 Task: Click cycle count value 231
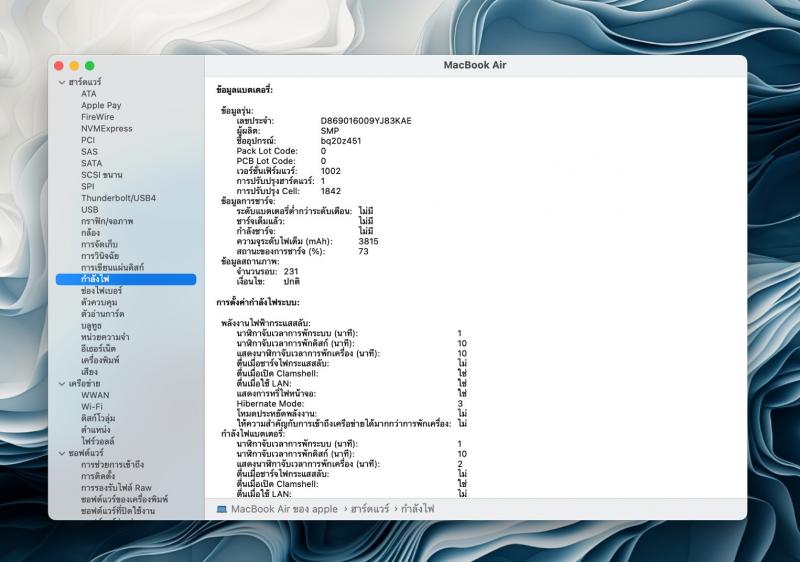point(291,271)
